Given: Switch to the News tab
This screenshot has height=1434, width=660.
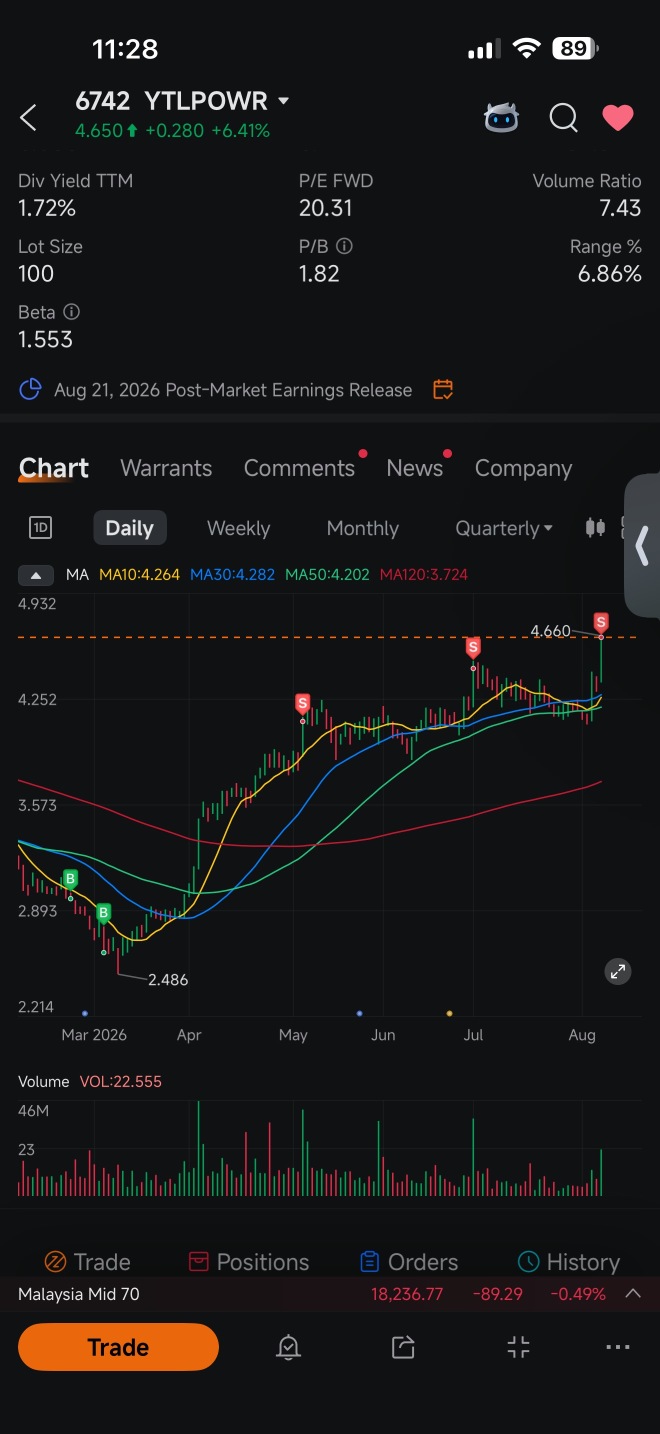Looking at the screenshot, I should tap(414, 468).
